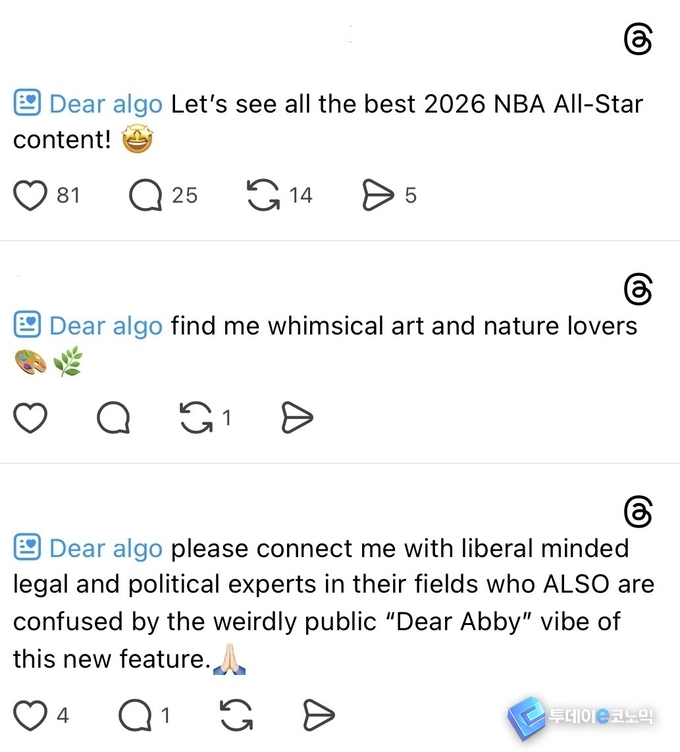Screen dimensions: 680x752
Task: Tap the Dear algo badge icon on the first post
Action: (27, 103)
